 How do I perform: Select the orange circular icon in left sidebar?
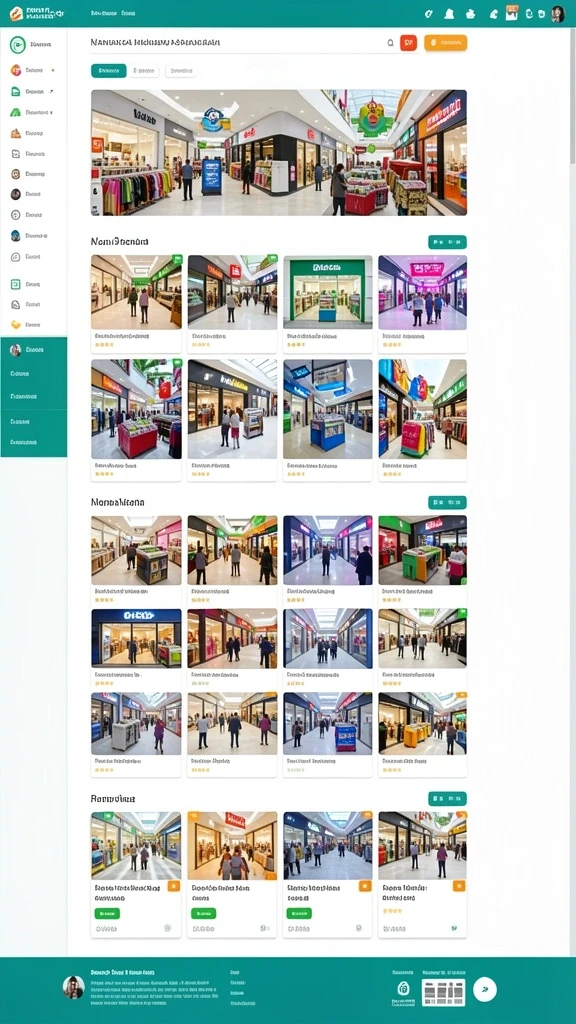16,70
